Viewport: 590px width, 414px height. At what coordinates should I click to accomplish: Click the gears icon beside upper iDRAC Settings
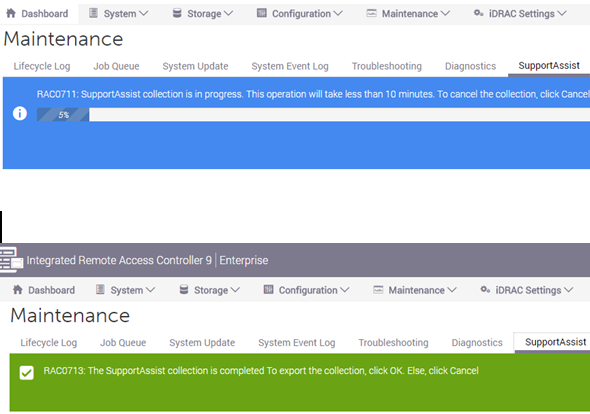tap(478, 13)
